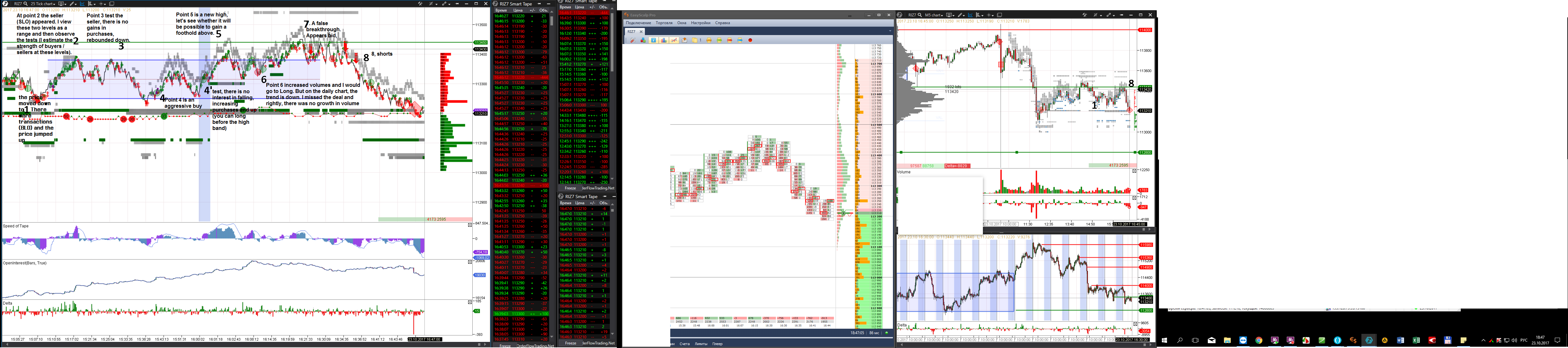Toggle the line graph button in EasyScalp toolbar
The height and width of the screenshot is (348, 1568).
pos(674,40)
